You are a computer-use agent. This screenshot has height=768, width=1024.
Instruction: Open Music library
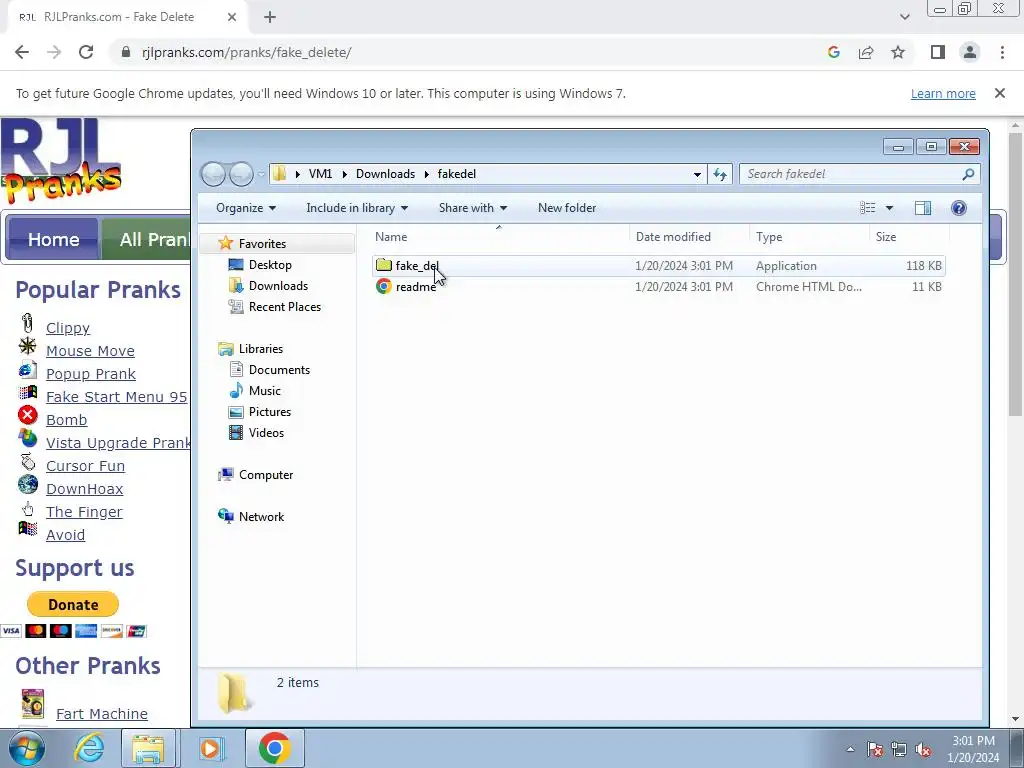[264, 391]
